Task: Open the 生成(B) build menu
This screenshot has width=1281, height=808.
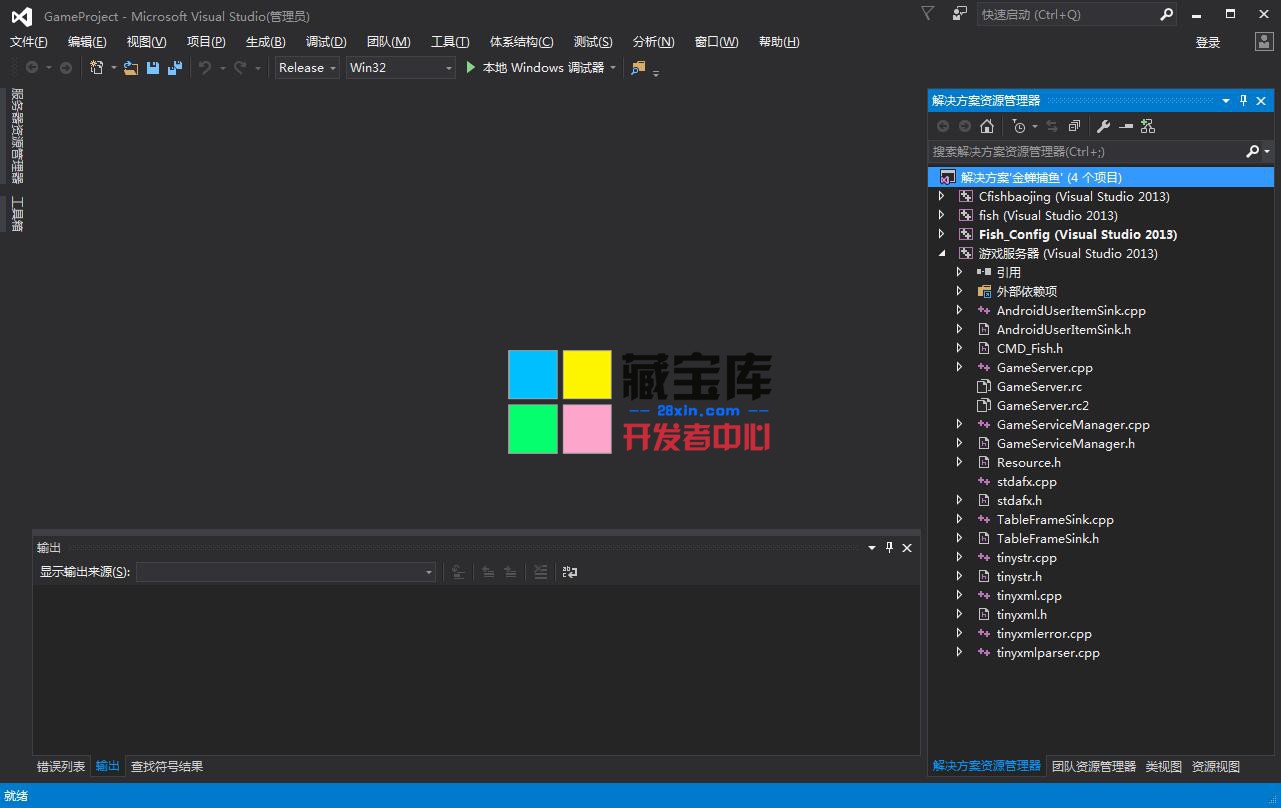Action: coord(265,41)
